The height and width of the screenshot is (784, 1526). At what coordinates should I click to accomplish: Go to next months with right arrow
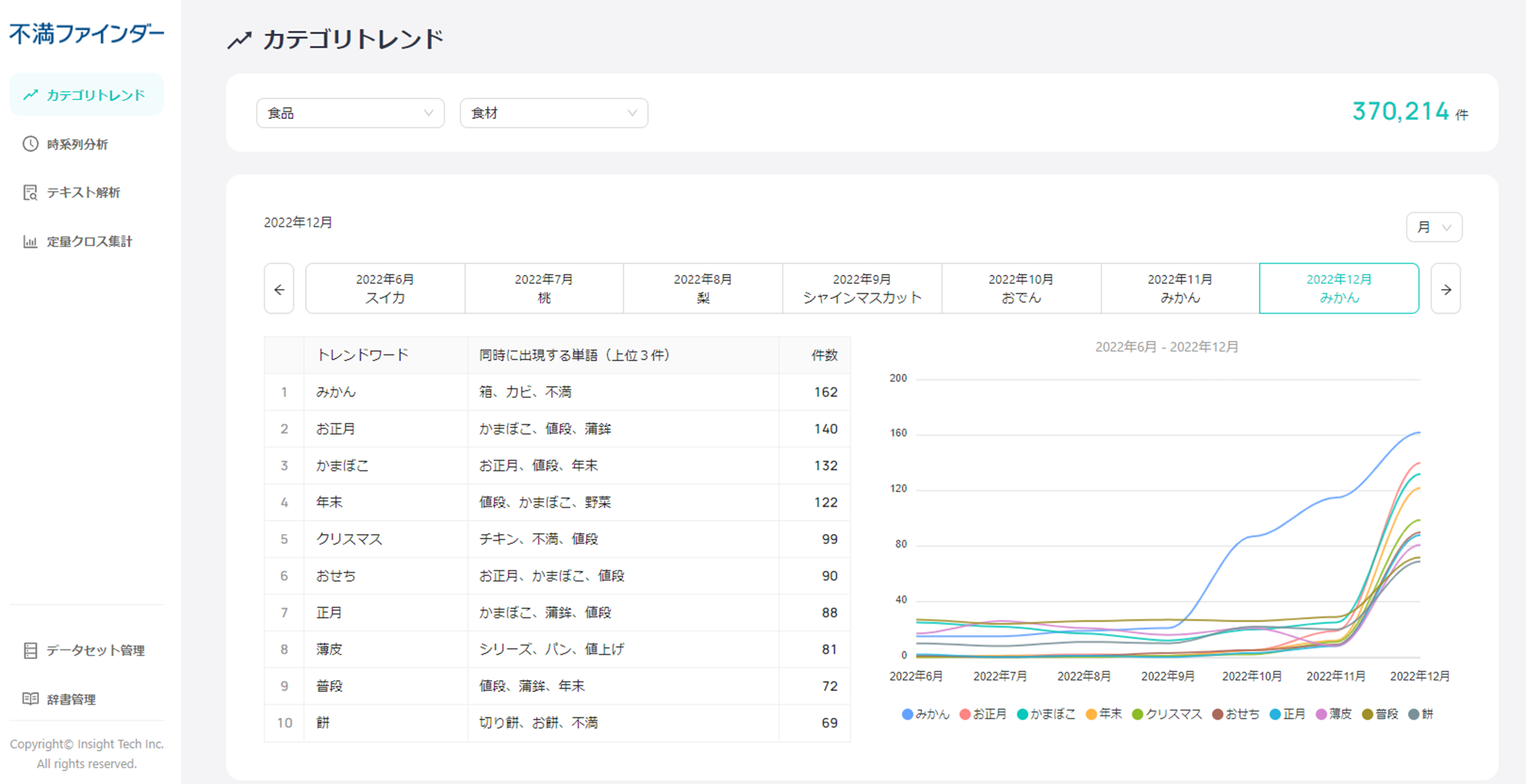click(1445, 289)
